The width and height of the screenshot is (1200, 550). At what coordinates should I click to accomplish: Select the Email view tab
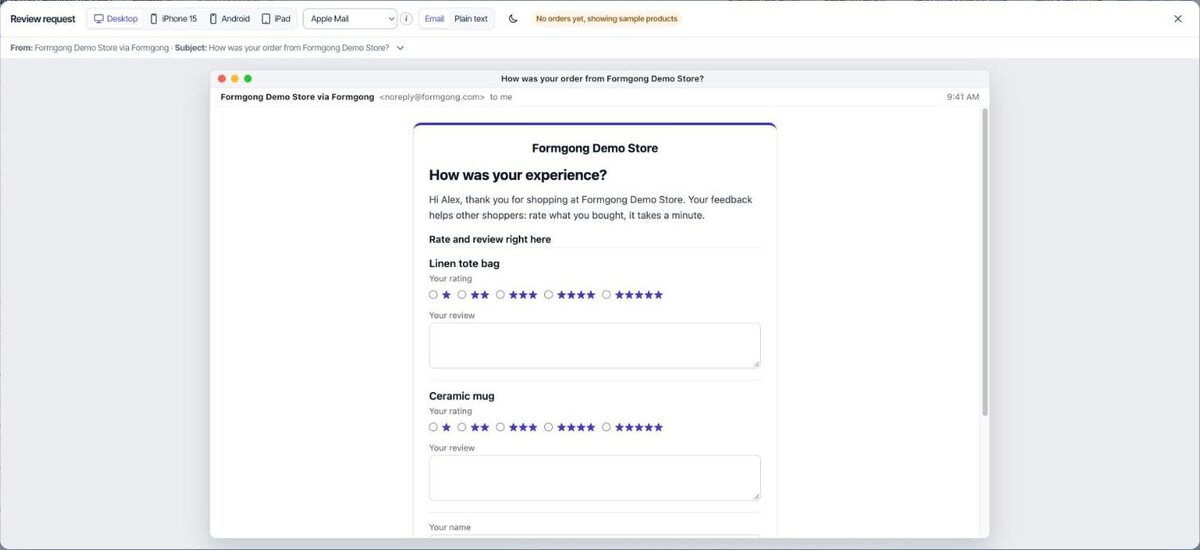[x=434, y=19]
